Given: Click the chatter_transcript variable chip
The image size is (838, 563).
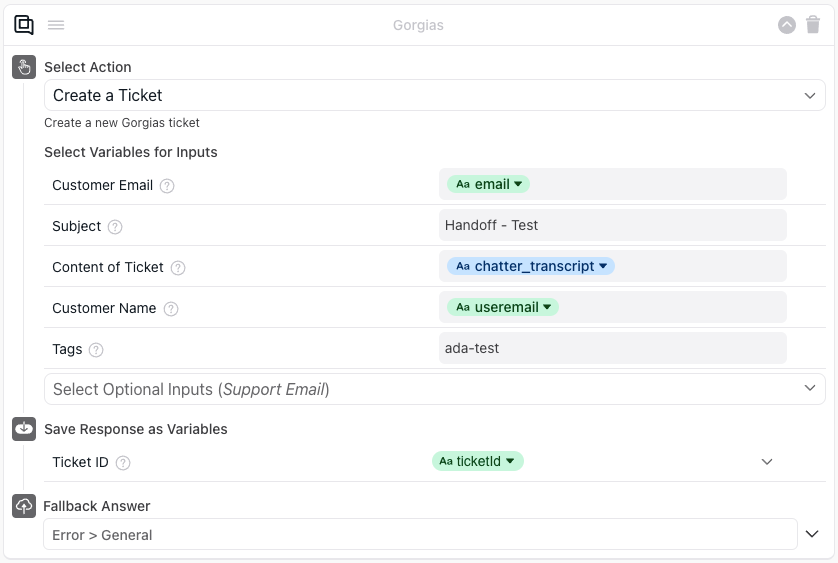Looking at the screenshot, I should click(x=530, y=266).
